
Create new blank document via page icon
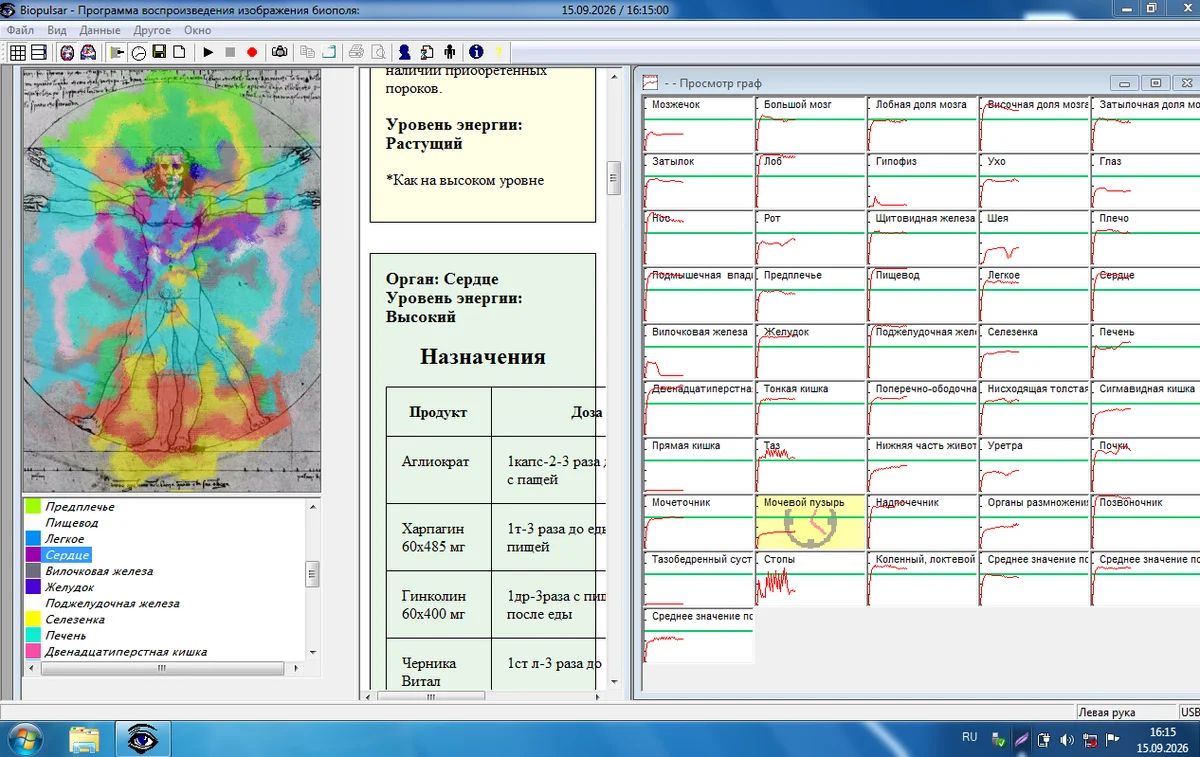click(x=179, y=52)
